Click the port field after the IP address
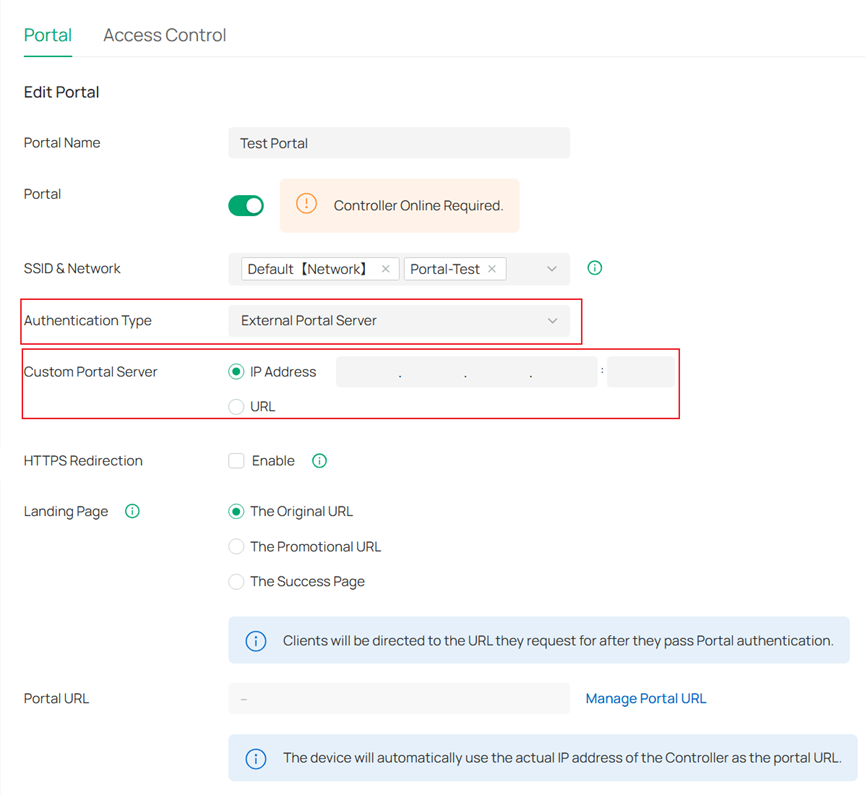This screenshot has width=865, height=795. 640,372
